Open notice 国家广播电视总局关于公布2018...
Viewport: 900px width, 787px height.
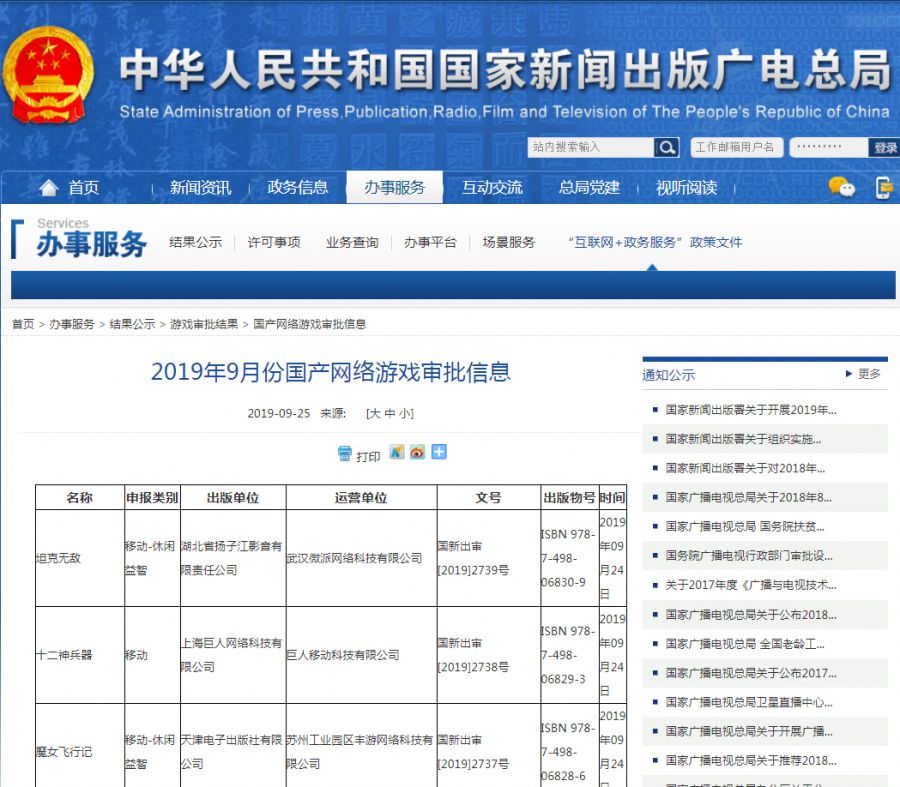pyautogui.click(x=751, y=615)
